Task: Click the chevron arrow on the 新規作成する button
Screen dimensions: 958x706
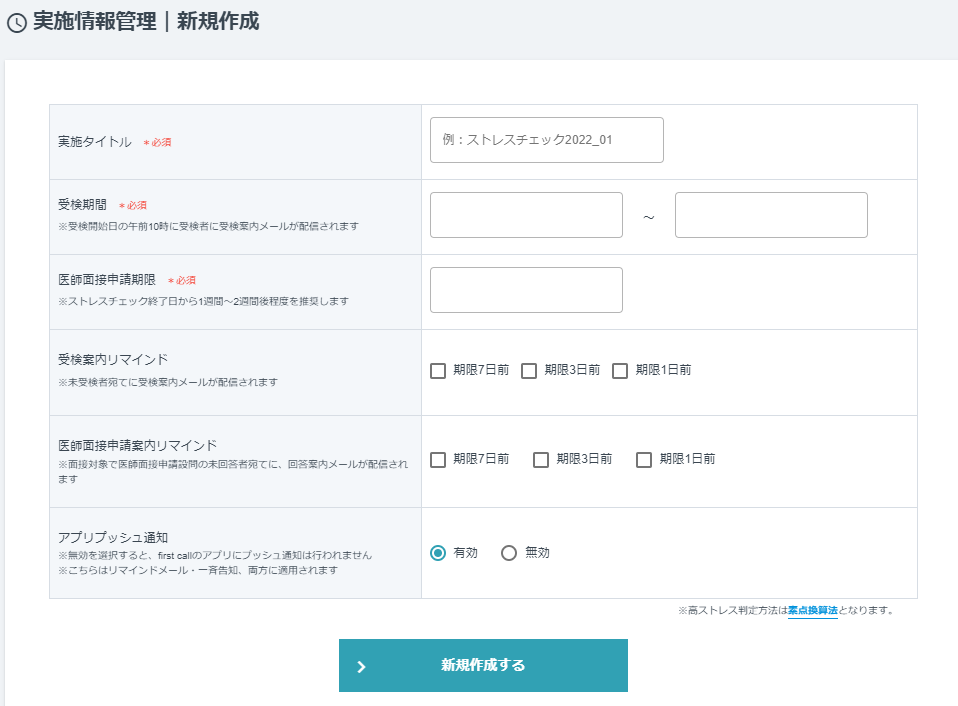Action: click(362, 666)
